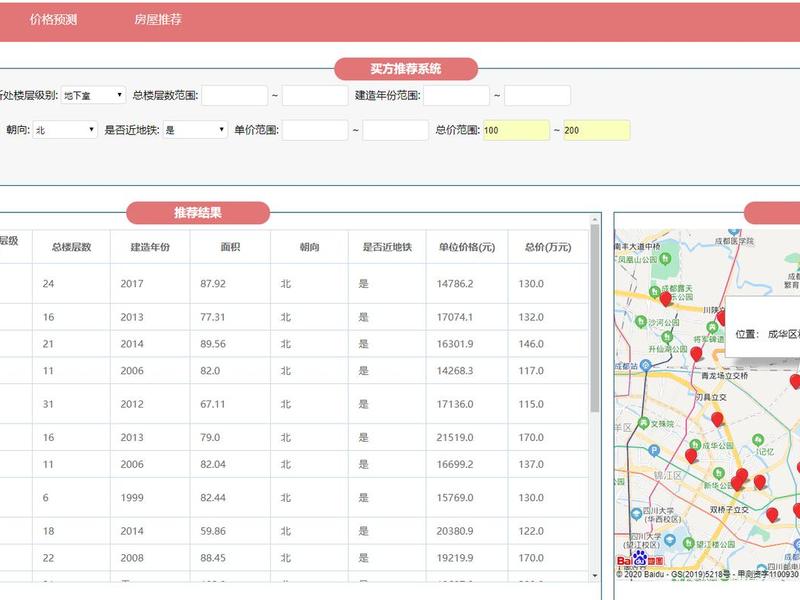
Task: Click the 推荐结果 header pill
Action: click(198, 213)
